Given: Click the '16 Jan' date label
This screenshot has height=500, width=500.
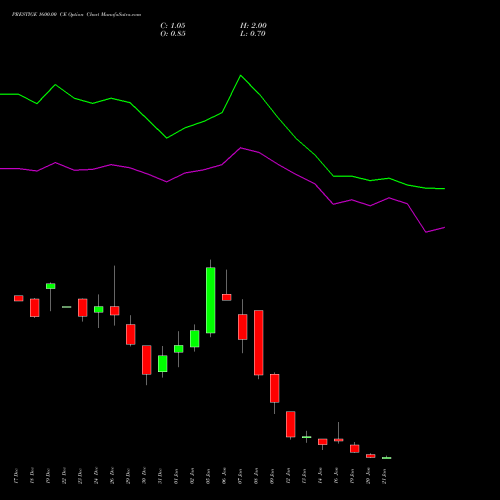Looking at the screenshot, I should 336,476.
